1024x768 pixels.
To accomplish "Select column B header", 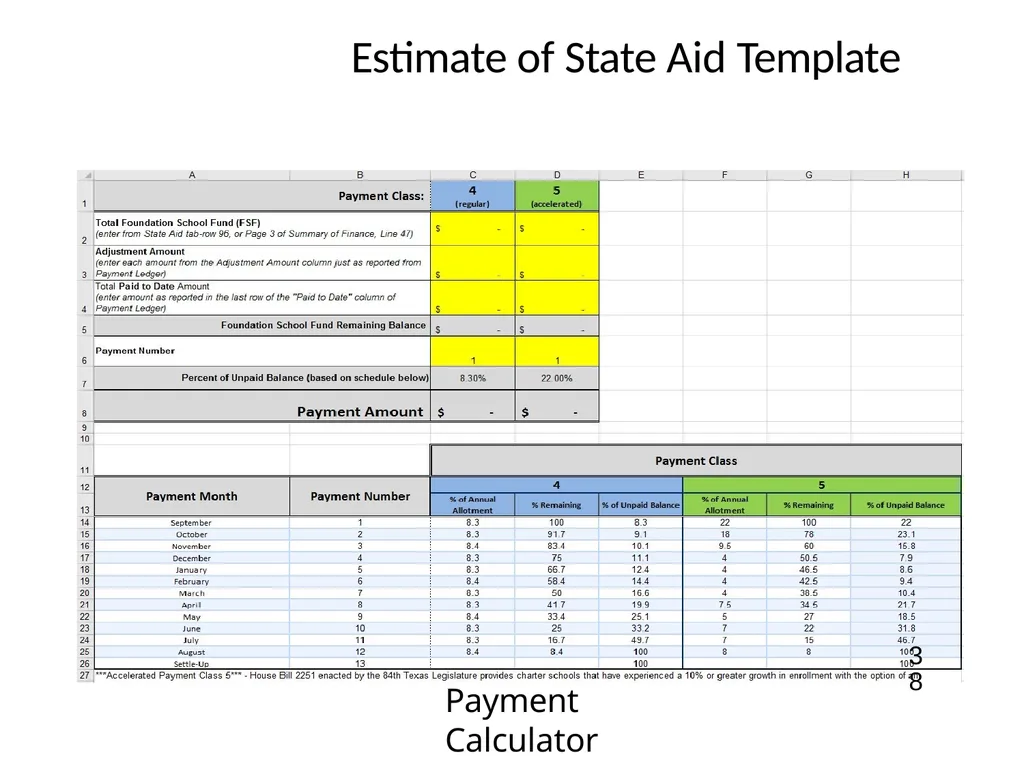I will click(x=360, y=175).
